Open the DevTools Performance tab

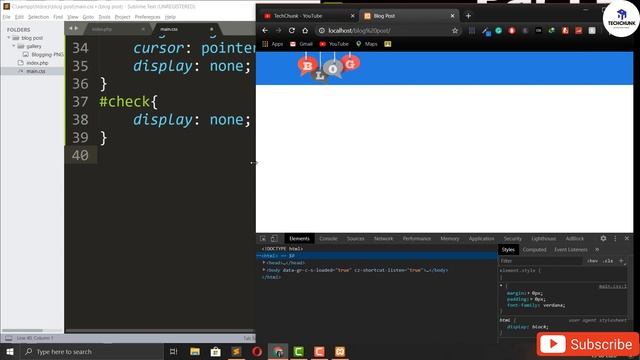417,238
